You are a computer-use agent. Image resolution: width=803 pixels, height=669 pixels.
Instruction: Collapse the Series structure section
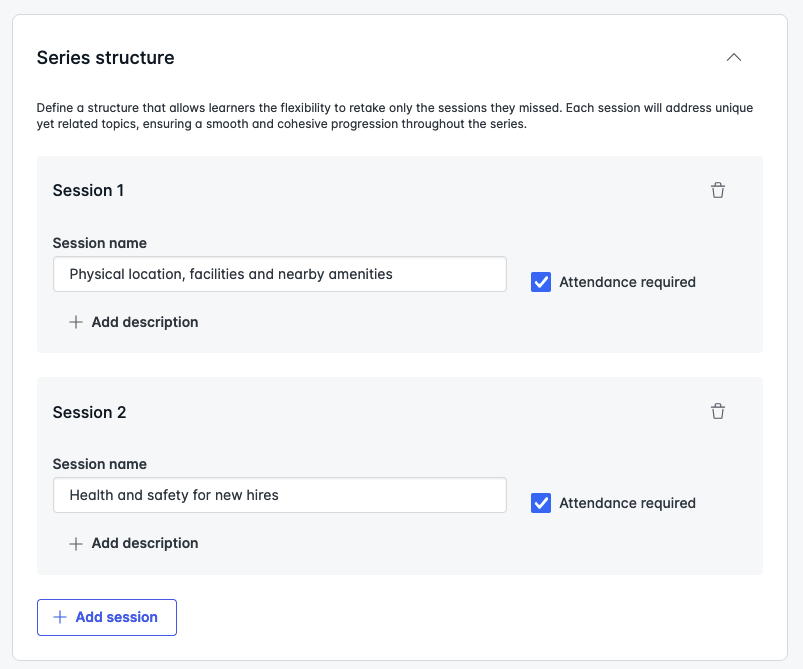tap(733, 57)
